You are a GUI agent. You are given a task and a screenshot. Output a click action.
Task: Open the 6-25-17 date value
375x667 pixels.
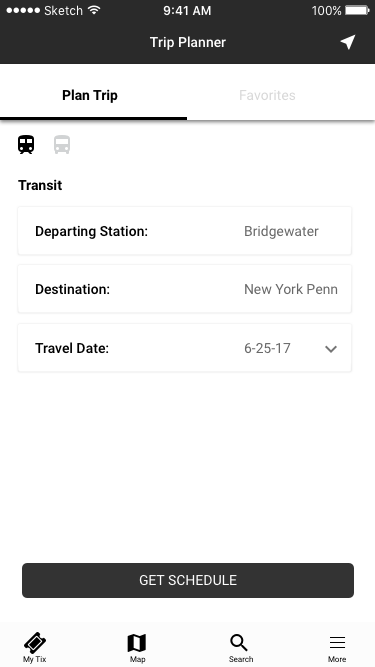(x=267, y=348)
